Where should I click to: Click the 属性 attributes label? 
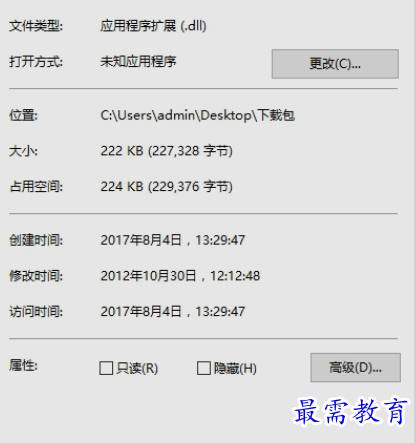tap(23, 366)
